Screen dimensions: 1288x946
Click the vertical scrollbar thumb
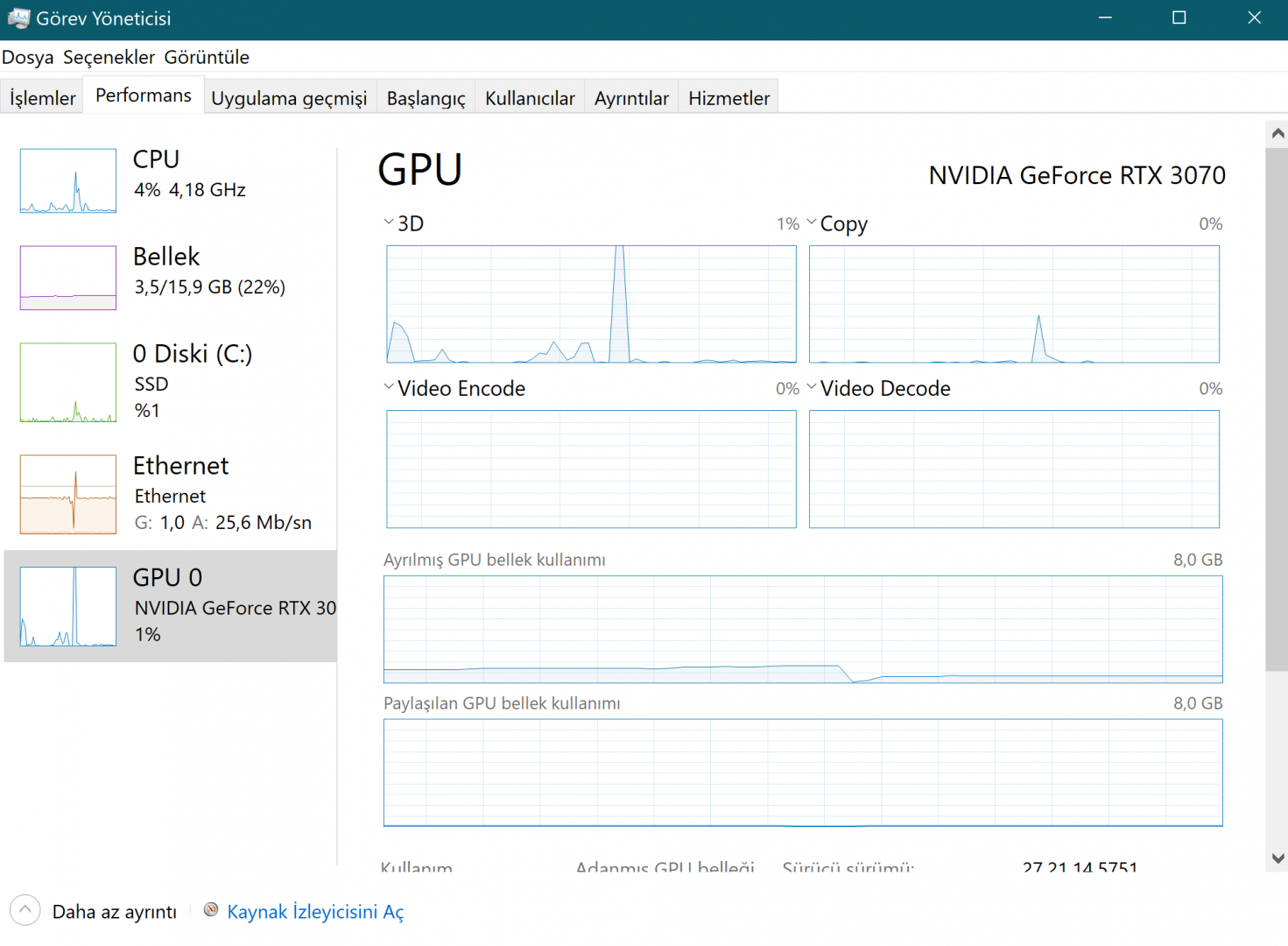pos(1277,410)
